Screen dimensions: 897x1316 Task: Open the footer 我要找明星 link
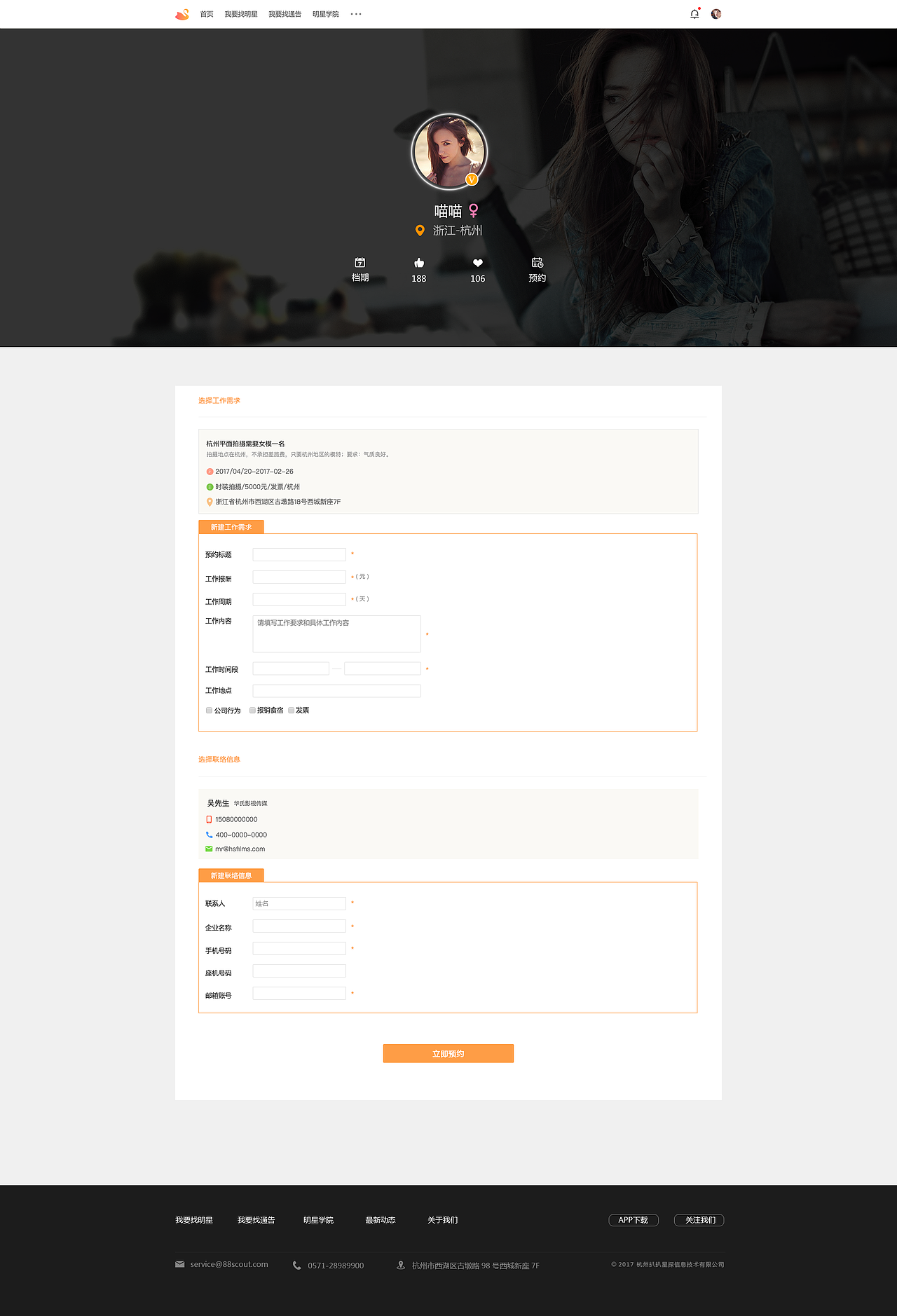(x=194, y=1220)
